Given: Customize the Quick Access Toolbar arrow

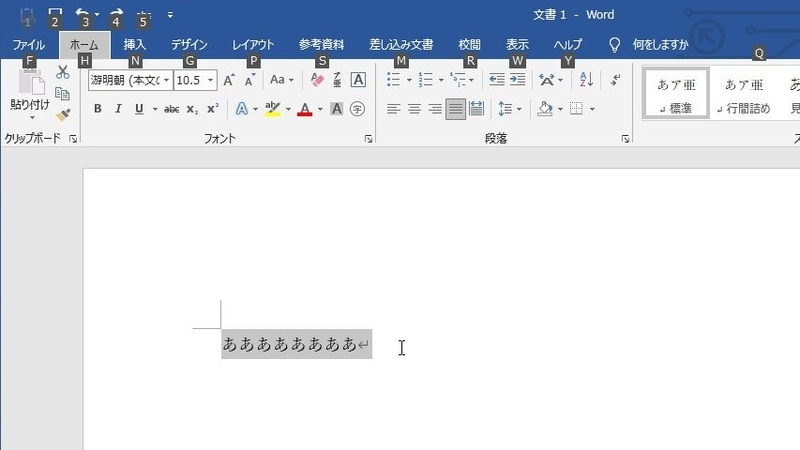Looking at the screenshot, I should 170,15.
